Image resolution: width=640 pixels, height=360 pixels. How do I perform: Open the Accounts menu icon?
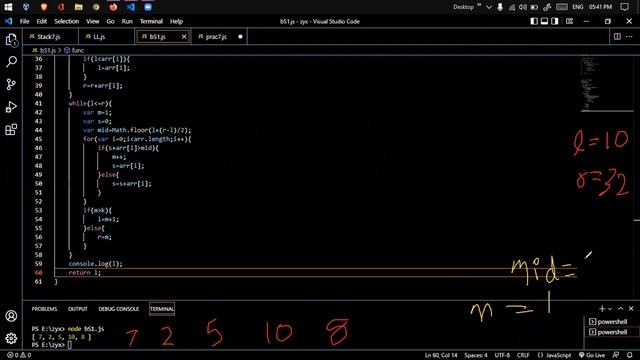[11, 316]
